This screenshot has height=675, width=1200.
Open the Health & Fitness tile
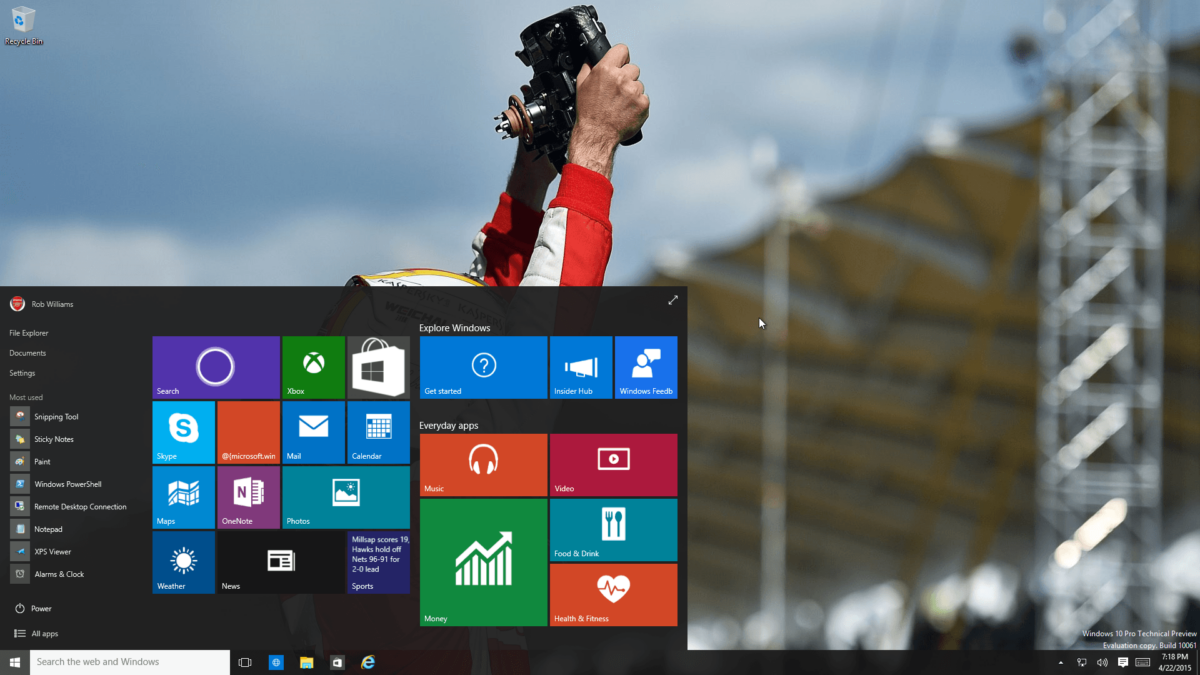(613, 595)
